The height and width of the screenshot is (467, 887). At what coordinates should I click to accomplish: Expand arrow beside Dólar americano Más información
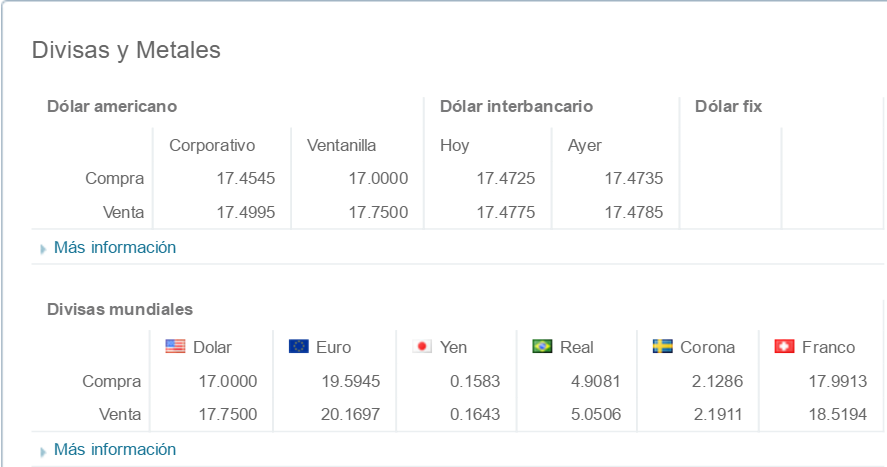pos(43,248)
